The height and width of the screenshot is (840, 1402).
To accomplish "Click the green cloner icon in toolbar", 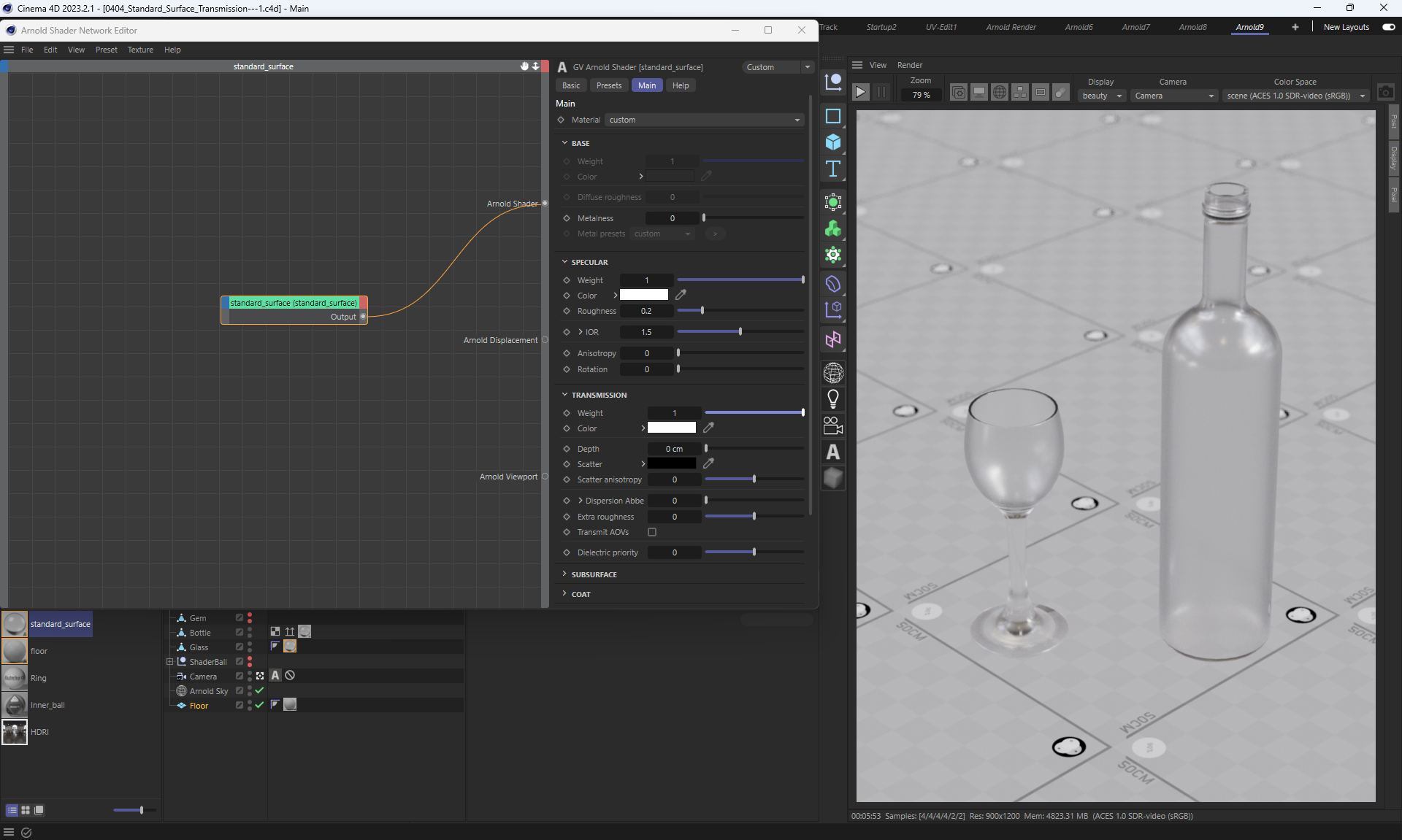I will (x=833, y=229).
